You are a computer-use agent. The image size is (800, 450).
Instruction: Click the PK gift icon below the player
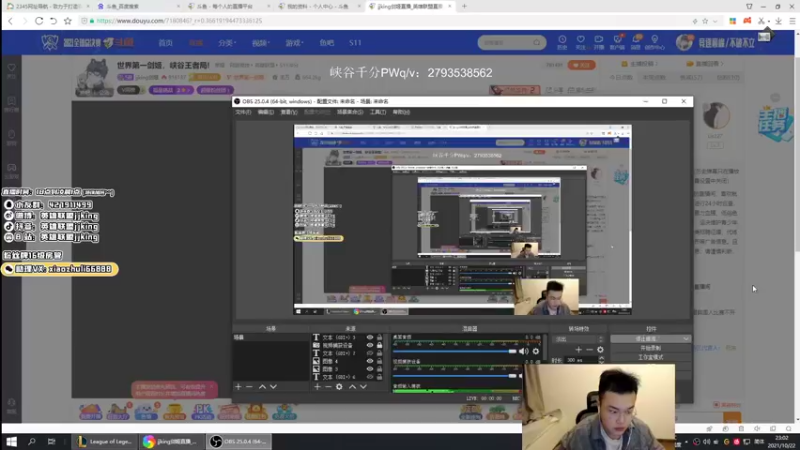[202, 411]
